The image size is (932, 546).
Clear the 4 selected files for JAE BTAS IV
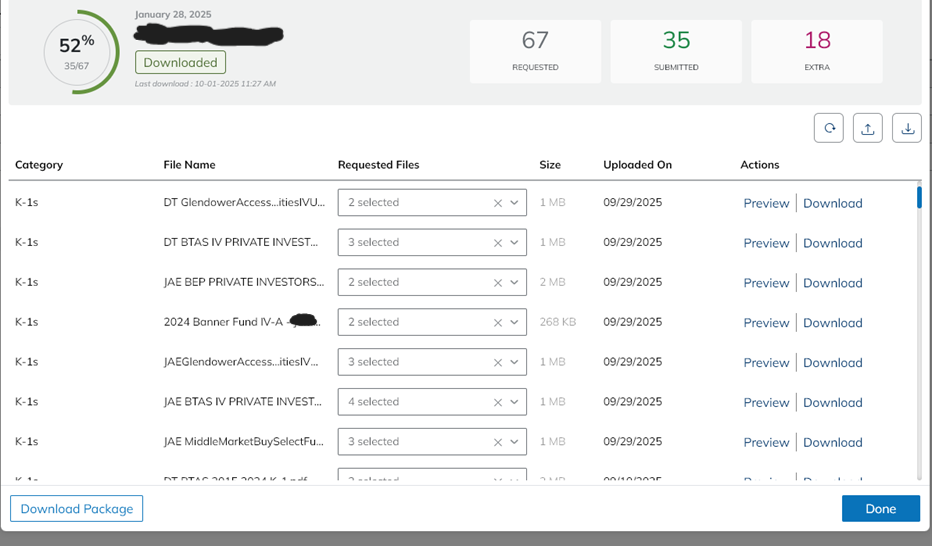click(x=498, y=402)
